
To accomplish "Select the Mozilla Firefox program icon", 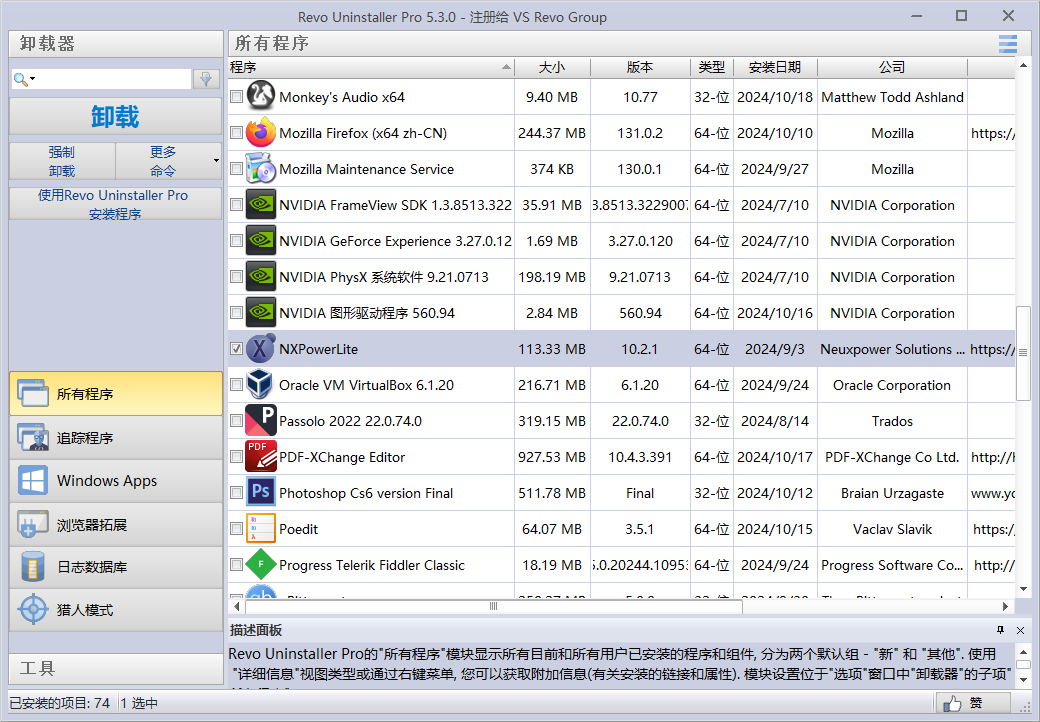I will point(259,133).
